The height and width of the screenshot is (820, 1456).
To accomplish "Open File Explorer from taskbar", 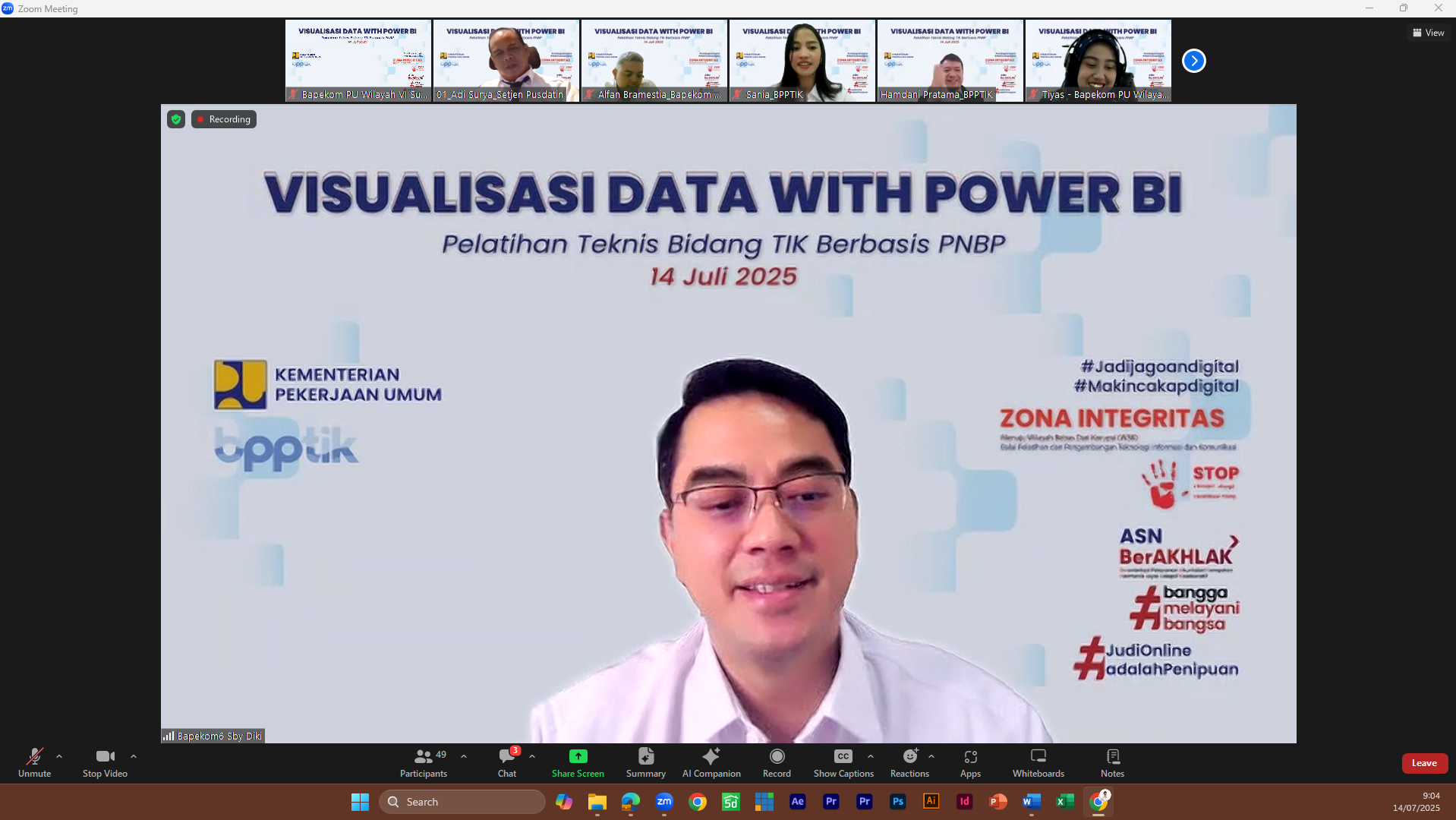I will coord(597,802).
